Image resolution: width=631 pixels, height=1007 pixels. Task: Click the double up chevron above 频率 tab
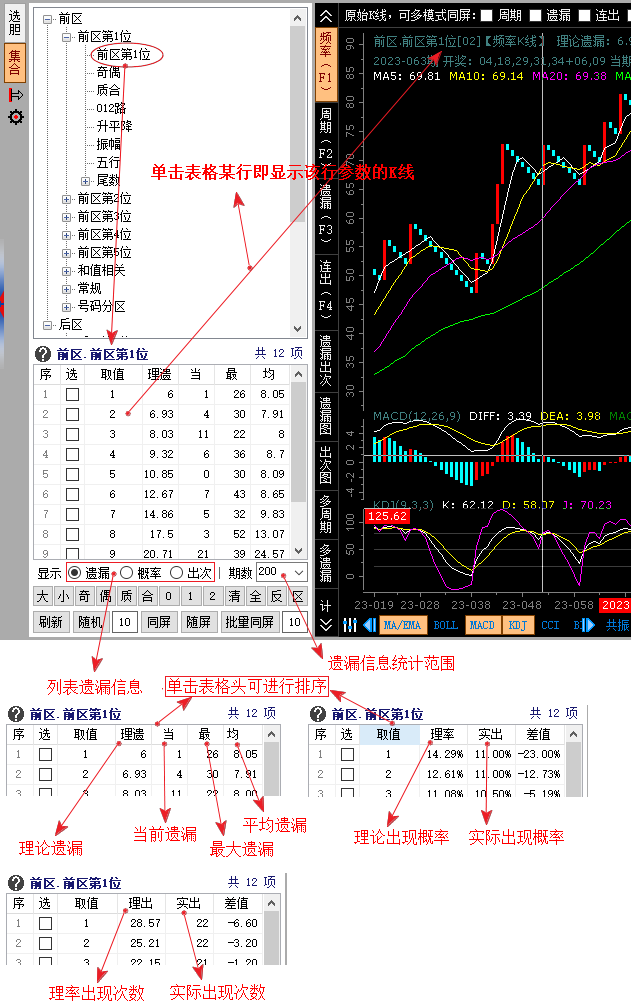coord(326,16)
